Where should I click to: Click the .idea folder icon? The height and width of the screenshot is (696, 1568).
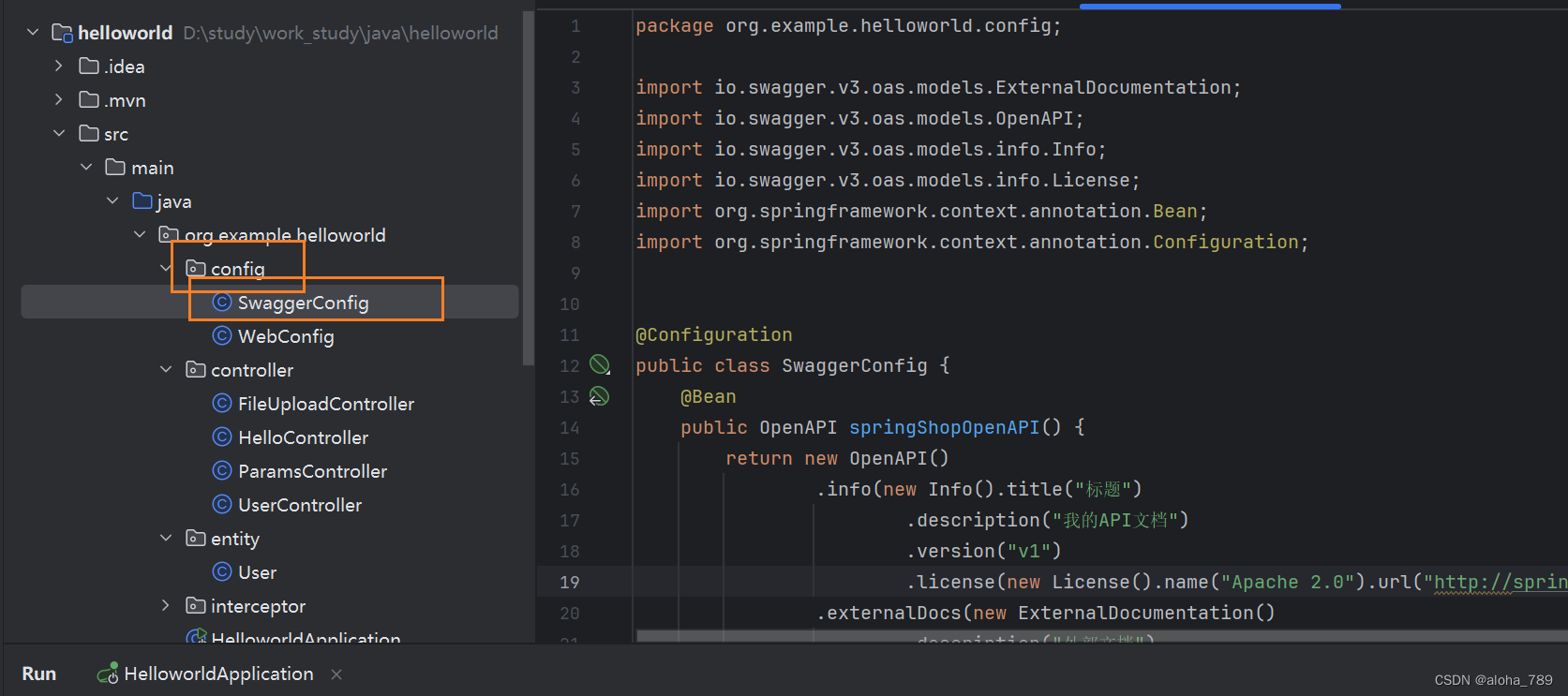coord(89,67)
